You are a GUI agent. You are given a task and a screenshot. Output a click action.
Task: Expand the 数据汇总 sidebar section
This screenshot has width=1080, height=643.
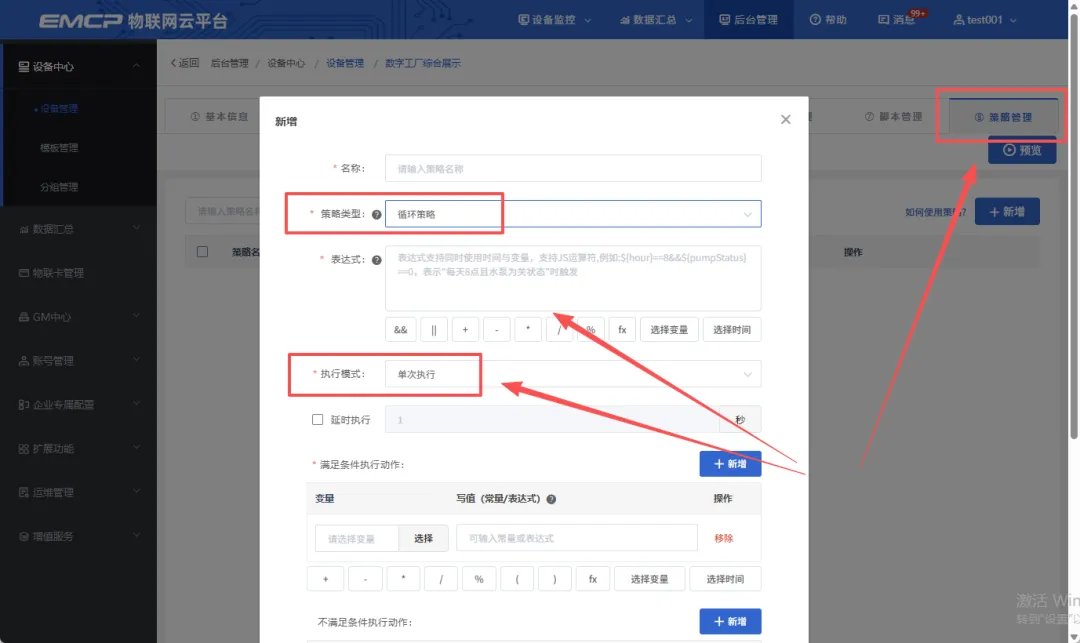click(x=79, y=229)
